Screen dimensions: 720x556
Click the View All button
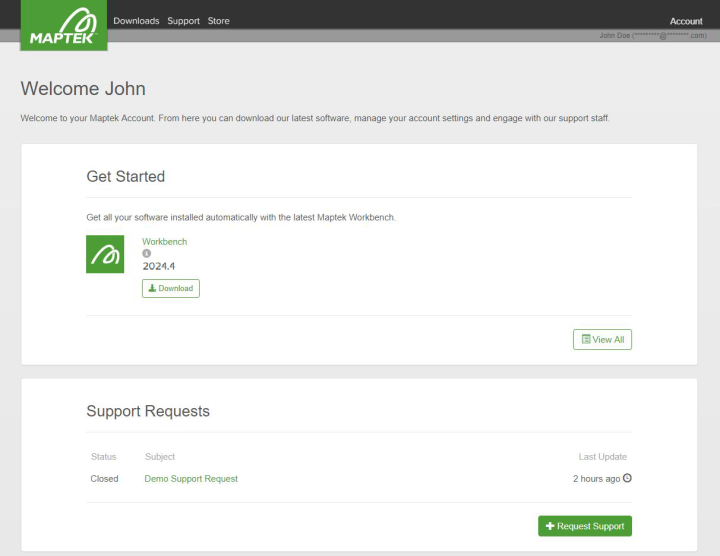(602, 339)
